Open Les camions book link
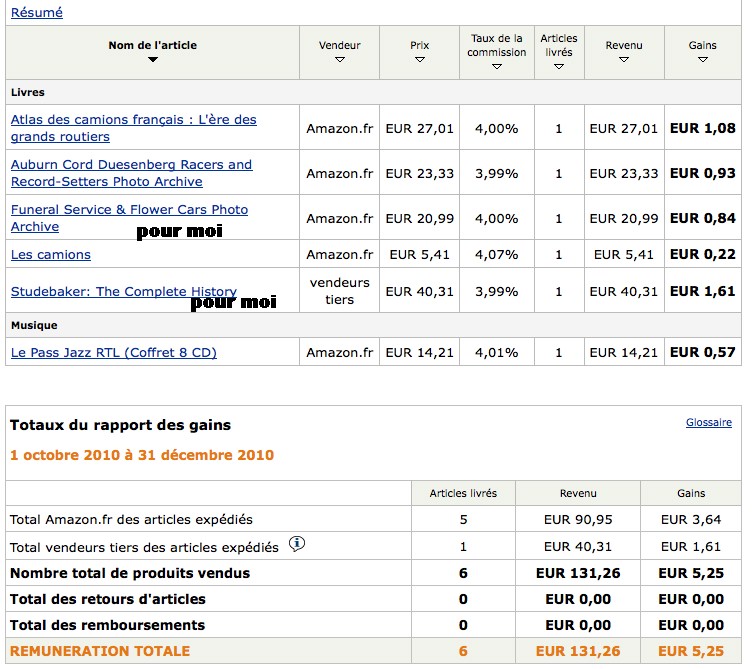Viewport: 753px width, 669px height. pyautogui.click(x=50, y=255)
